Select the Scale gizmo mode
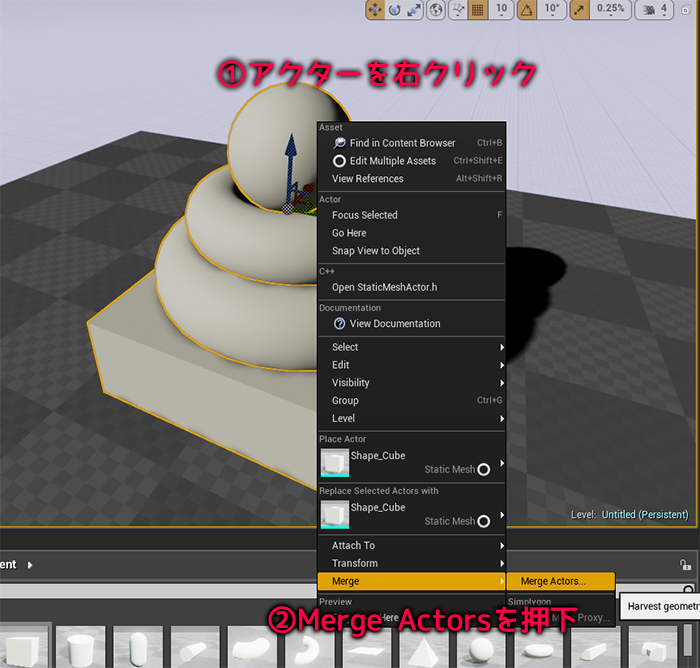The width and height of the screenshot is (700, 668). point(414,9)
